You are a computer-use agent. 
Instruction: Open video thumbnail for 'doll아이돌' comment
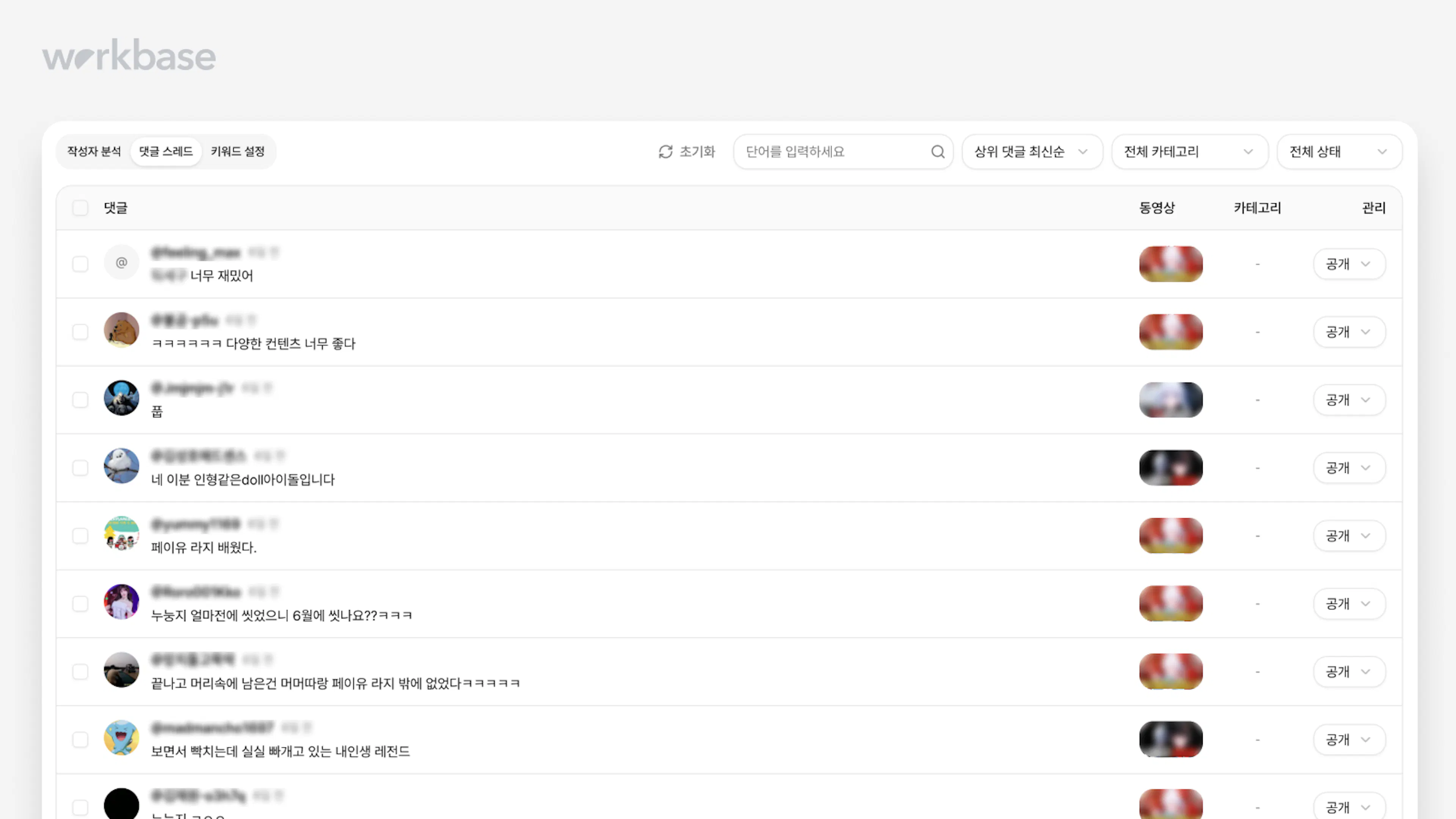pos(1170,468)
